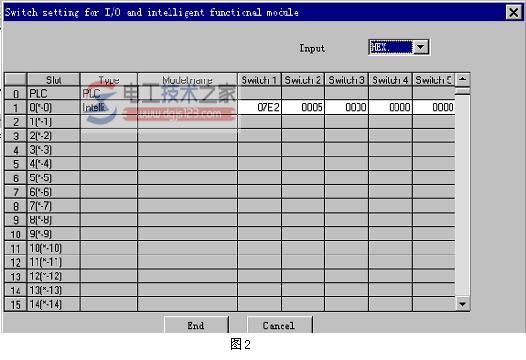
Task: Select row number 8 header
Action: pos(15,206)
